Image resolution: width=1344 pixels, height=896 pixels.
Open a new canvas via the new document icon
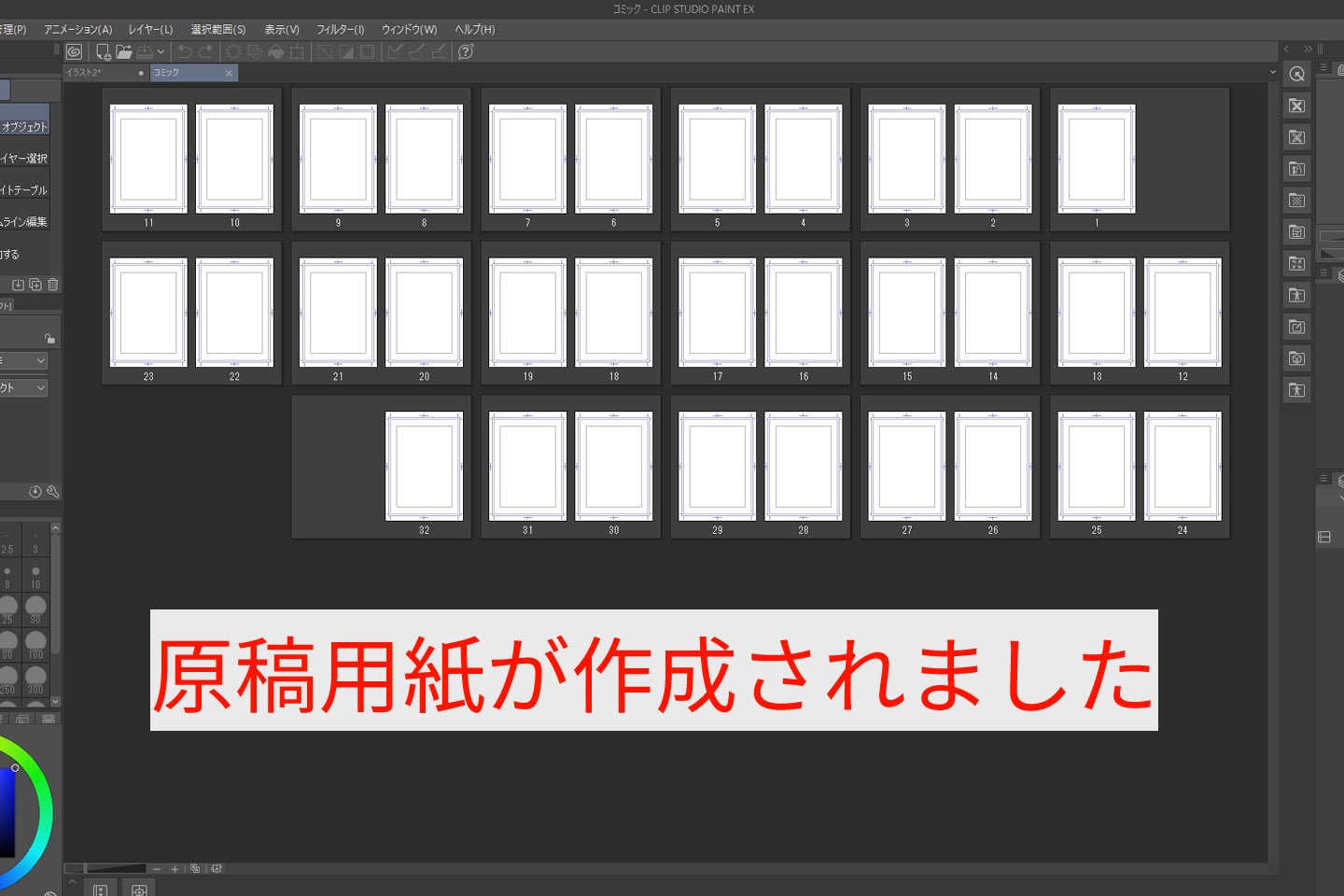(105, 51)
